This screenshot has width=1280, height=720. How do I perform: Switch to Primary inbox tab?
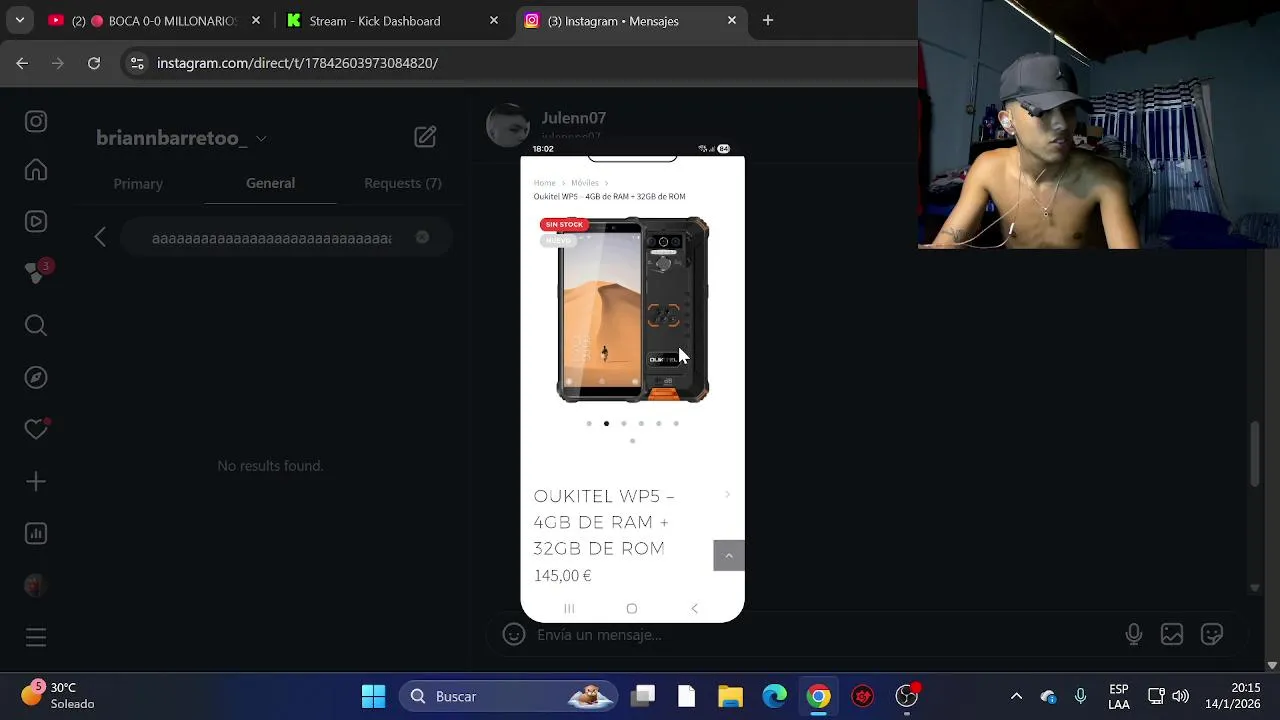point(138,184)
